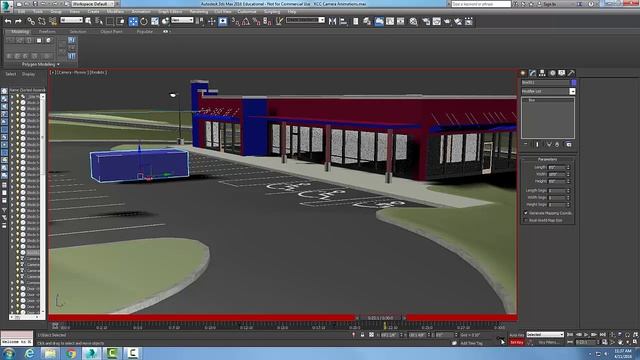Image resolution: width=640 pixels, height=360 pixels.
Task: Click the Selection Lock toggle padlock
Action: tap(362, 335)
